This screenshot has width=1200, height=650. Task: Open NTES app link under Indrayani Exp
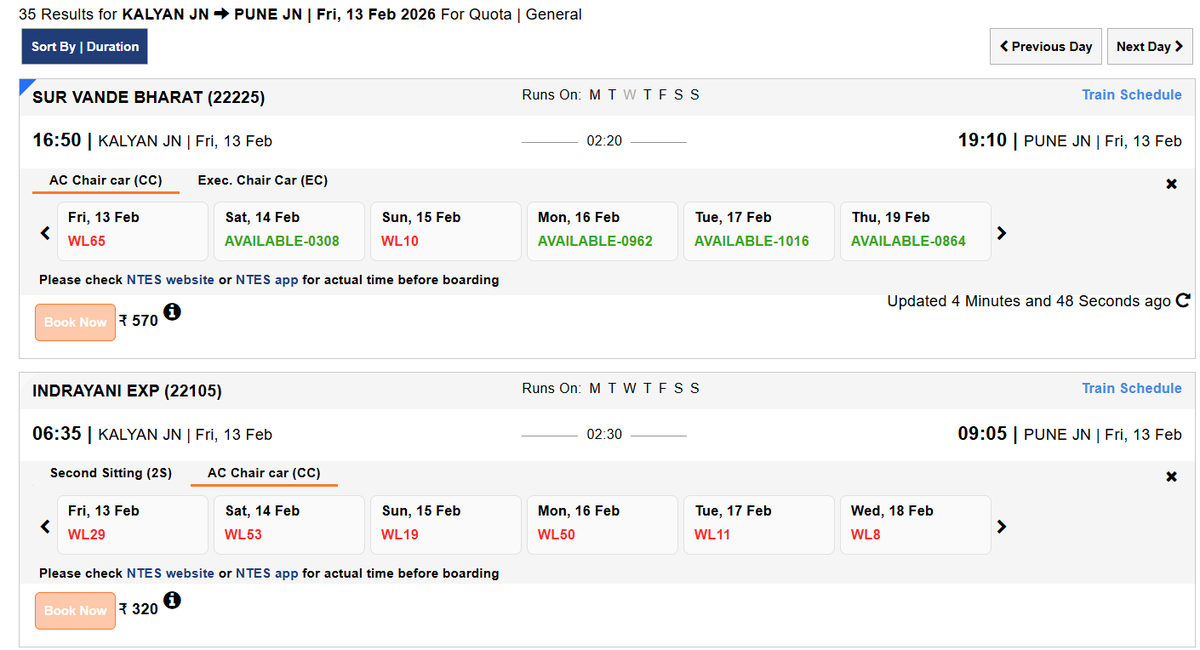[x=267, y=573]
